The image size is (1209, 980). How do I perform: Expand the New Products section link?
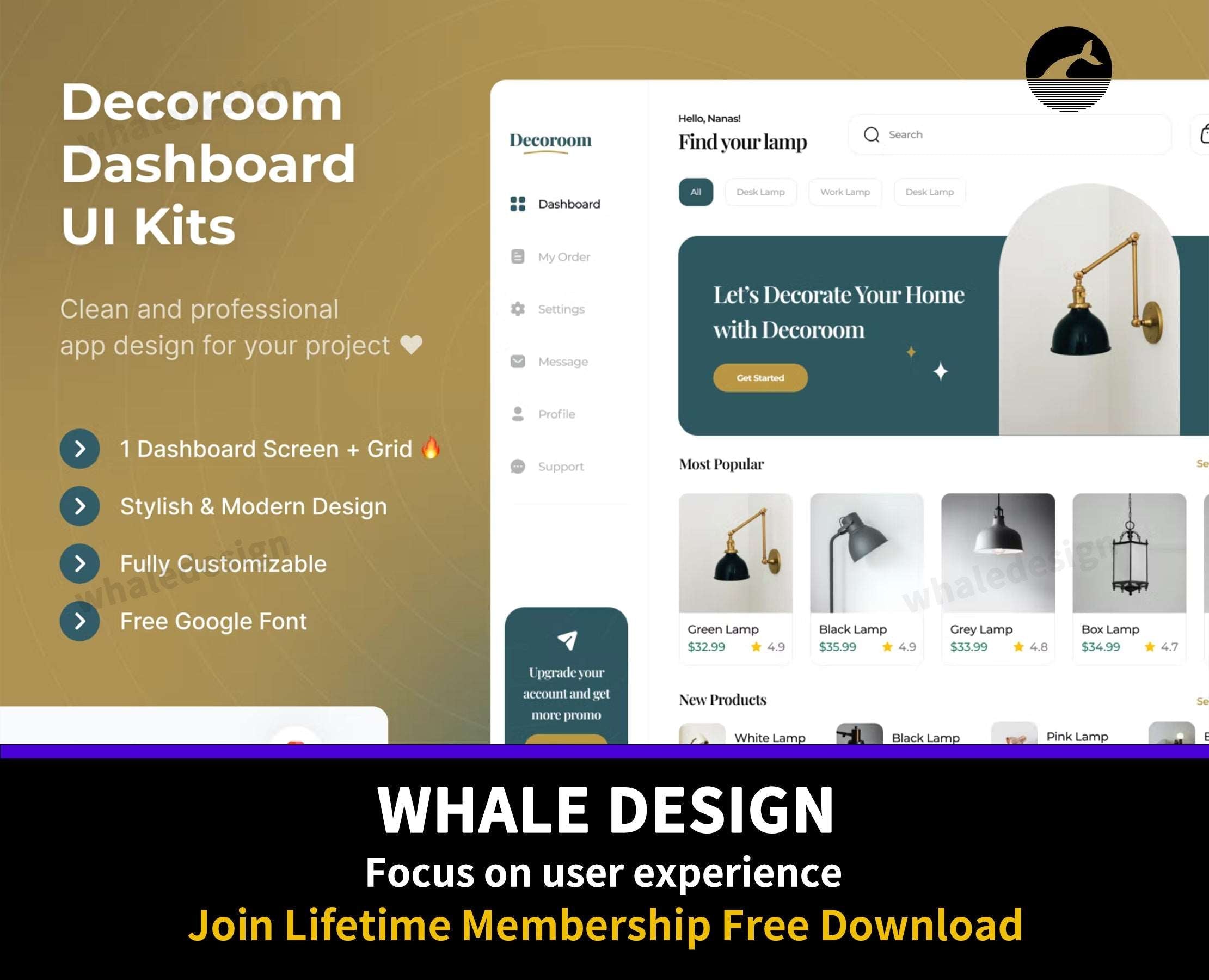[1200, 699]
